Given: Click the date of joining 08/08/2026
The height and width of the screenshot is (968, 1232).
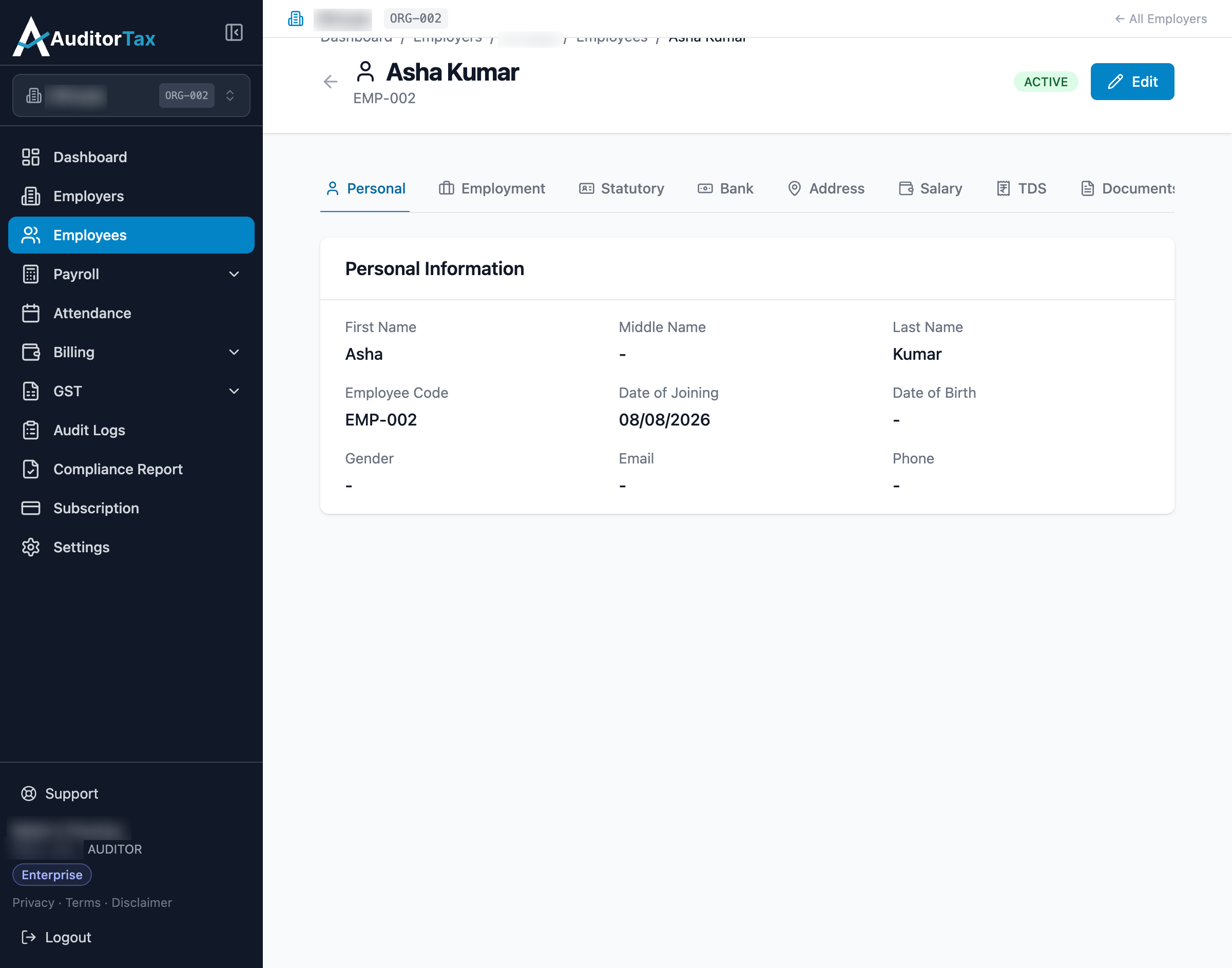Looking at the screenshot, I should tap(664, 420).
